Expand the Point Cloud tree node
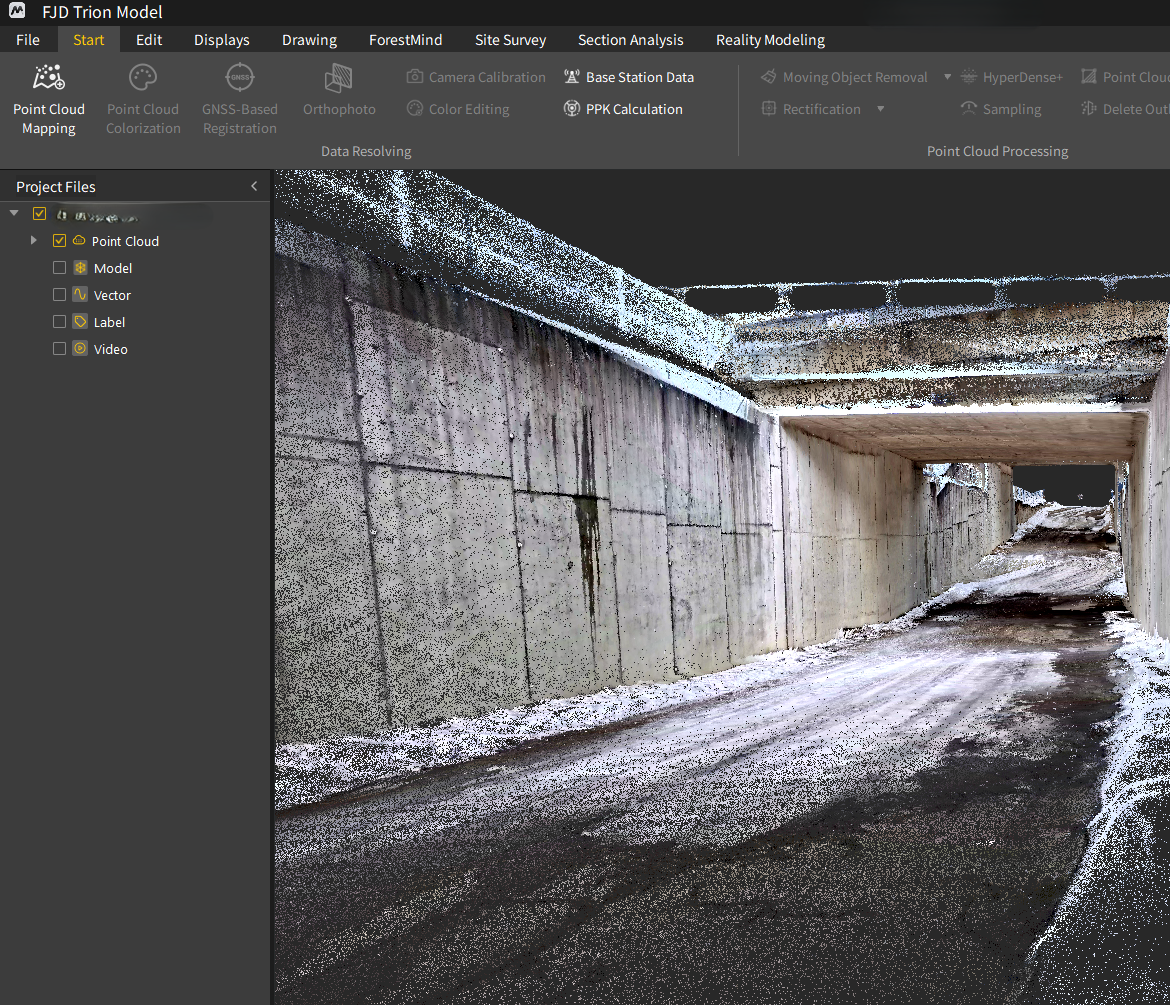This screenshot has height=1005, width=1170. pos(34,241)
